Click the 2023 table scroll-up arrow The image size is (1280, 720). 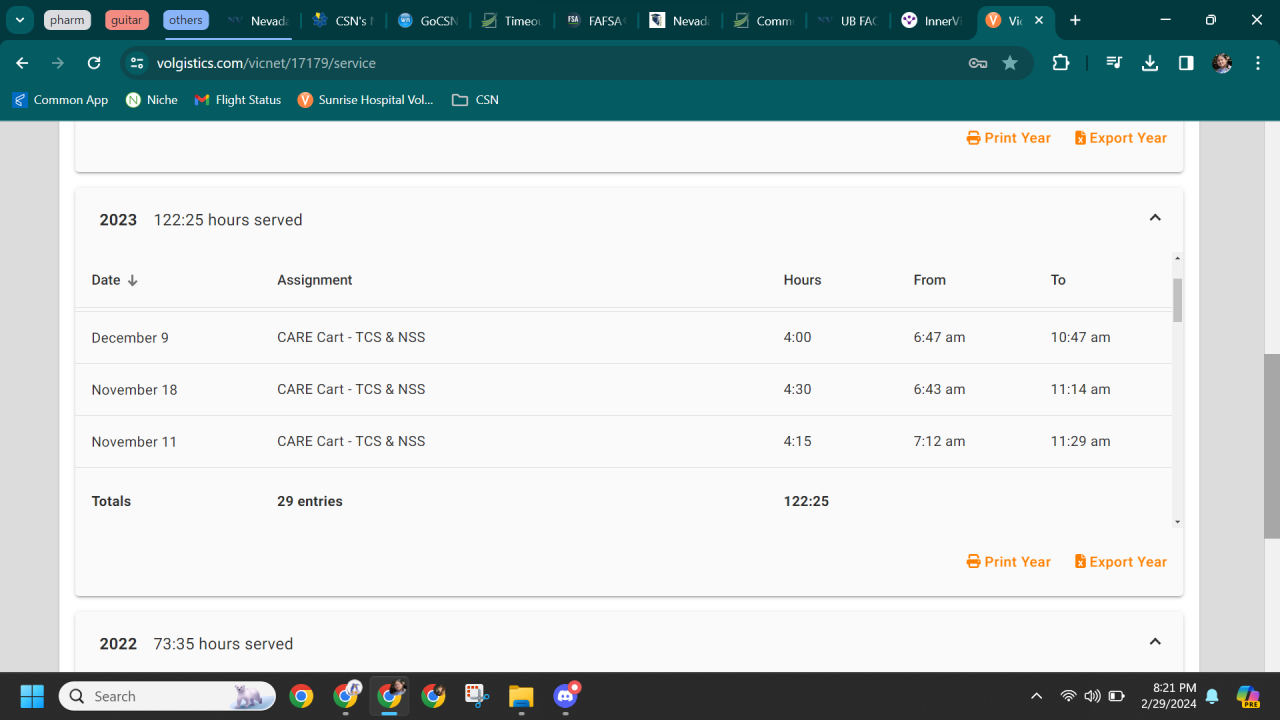tap(1177, 258)
